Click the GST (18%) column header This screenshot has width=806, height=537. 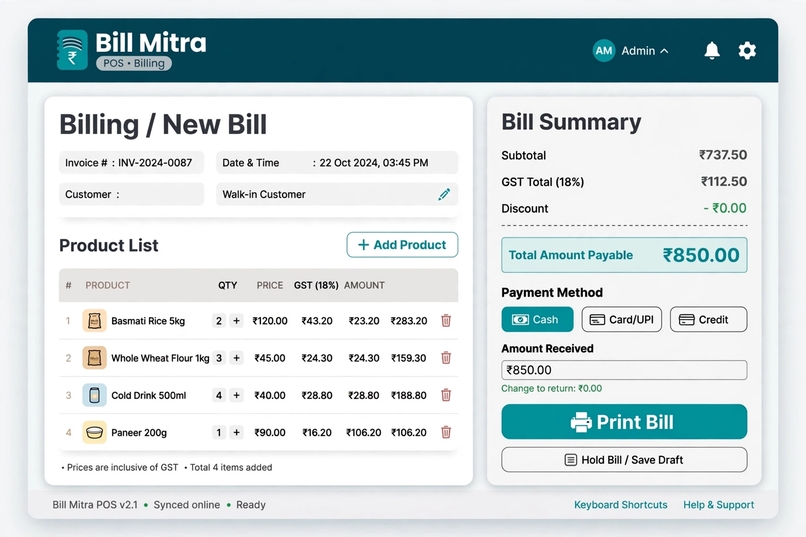point(316,285)
